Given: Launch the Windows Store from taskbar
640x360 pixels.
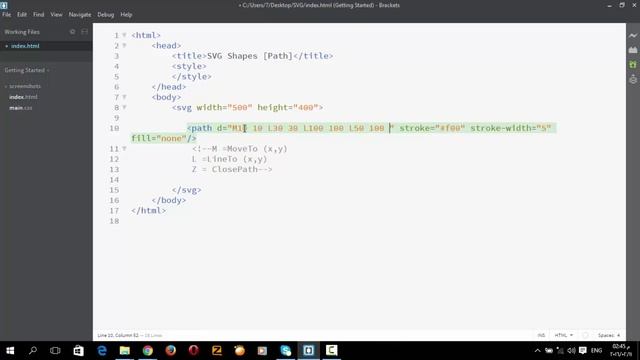Looking at the screenshot, I should click(78, 351).
